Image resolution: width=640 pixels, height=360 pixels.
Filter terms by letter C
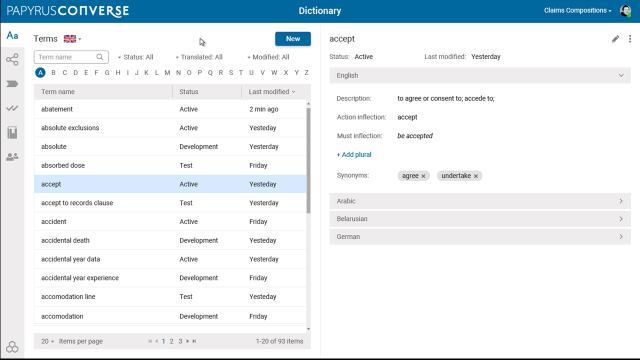[x=64, y=73]
